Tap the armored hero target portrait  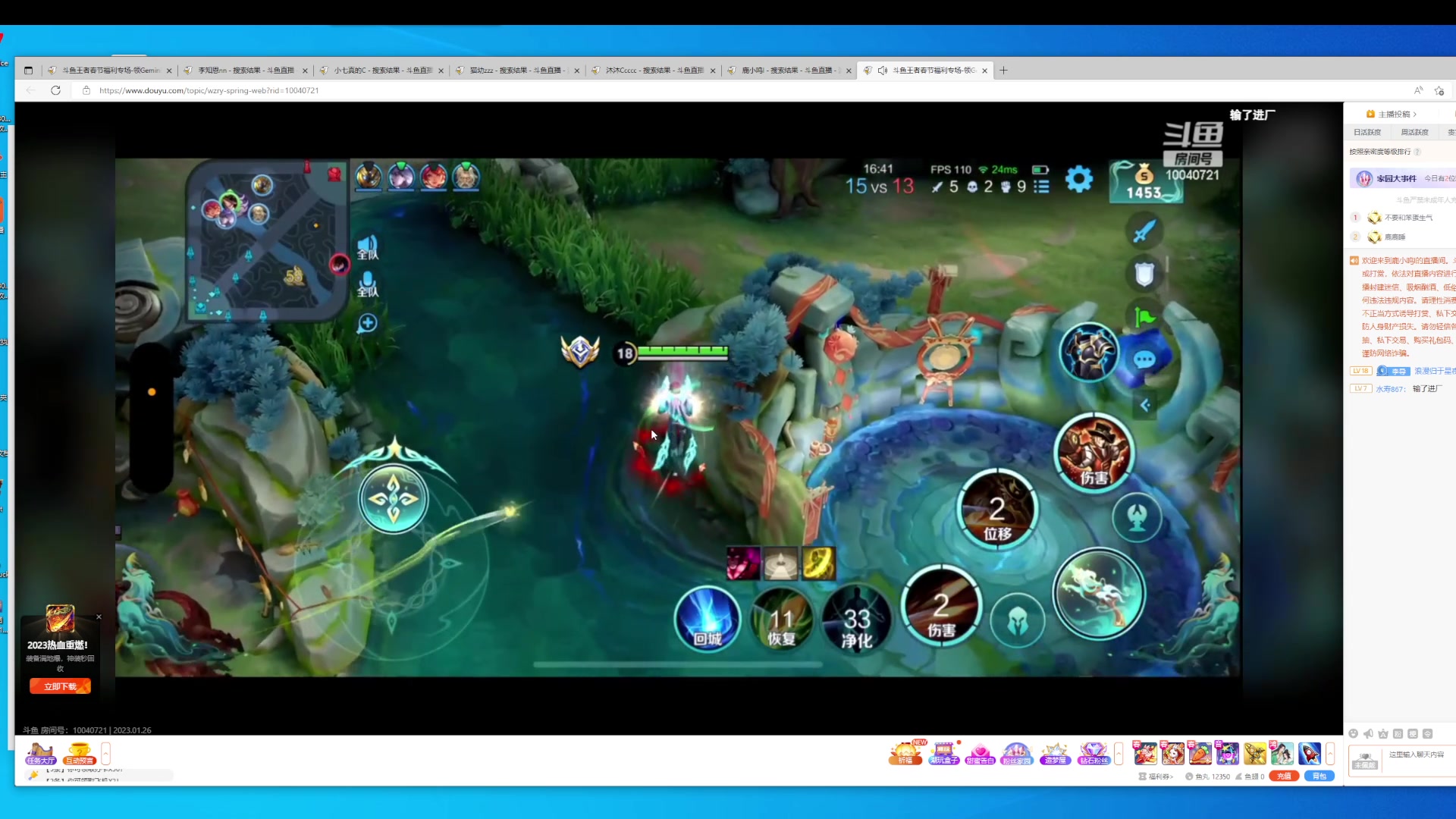[1089, 352]
